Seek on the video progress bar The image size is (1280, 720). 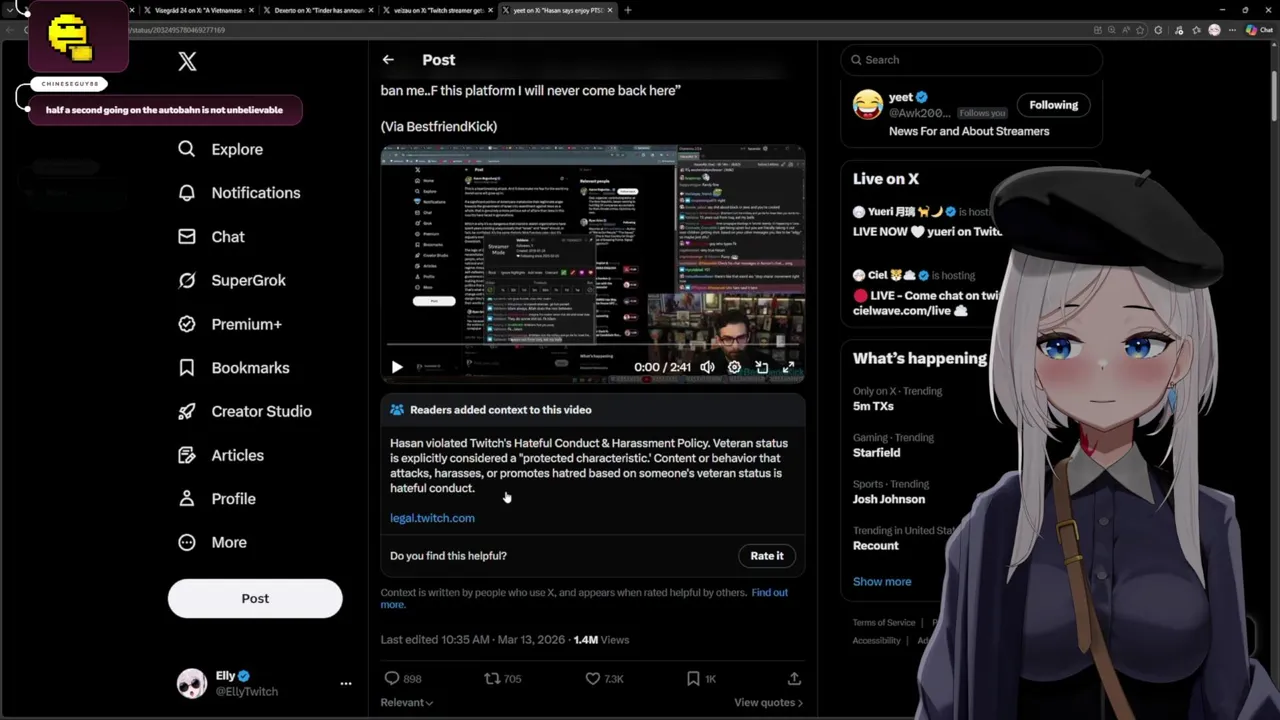click(593, 347)
